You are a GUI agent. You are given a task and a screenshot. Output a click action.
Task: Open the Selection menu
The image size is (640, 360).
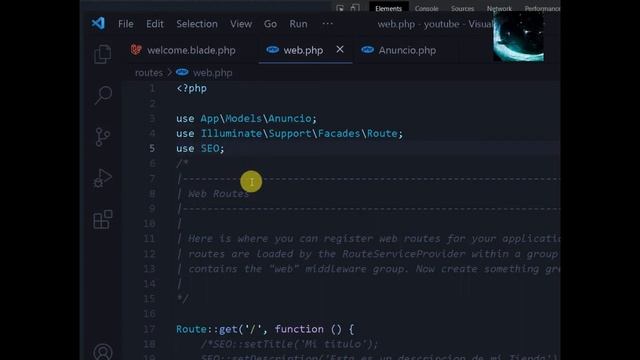tap(197, 24)
